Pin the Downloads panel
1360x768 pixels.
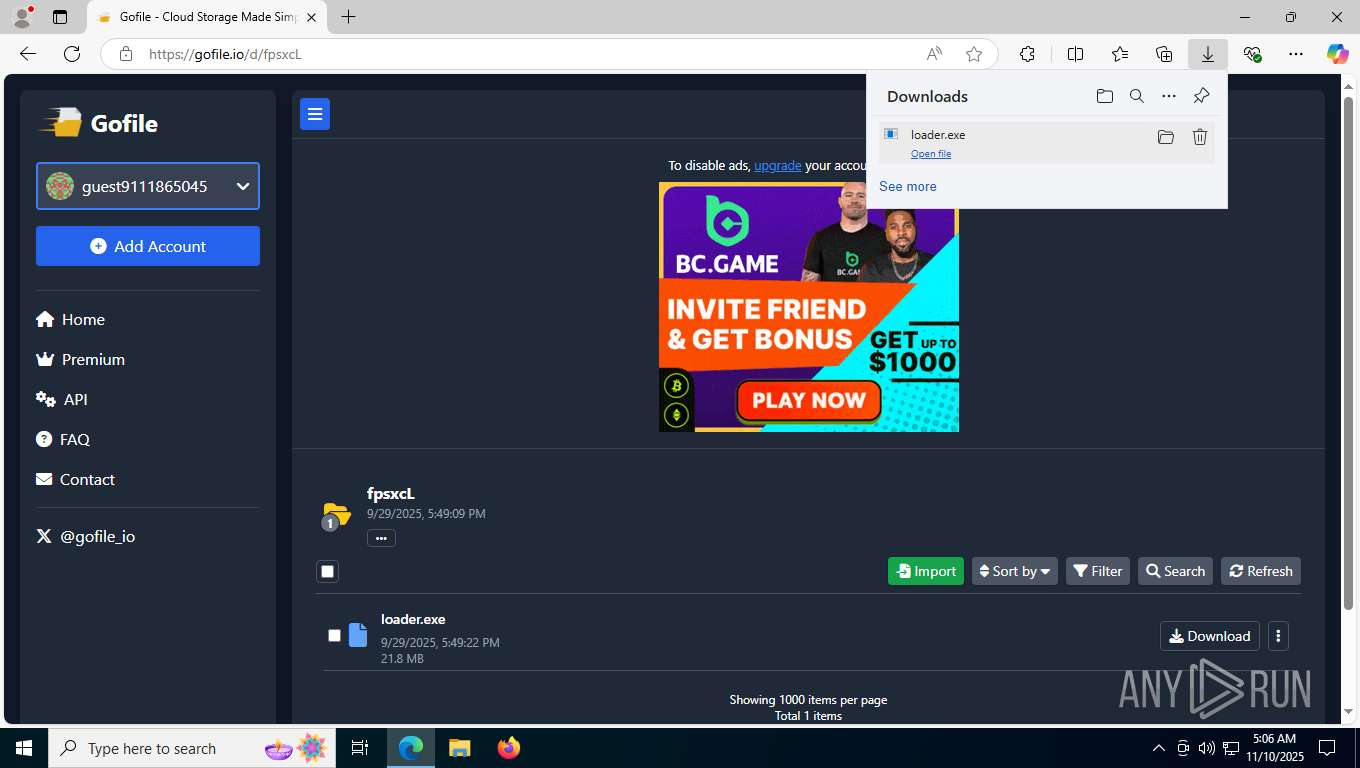1201,96
